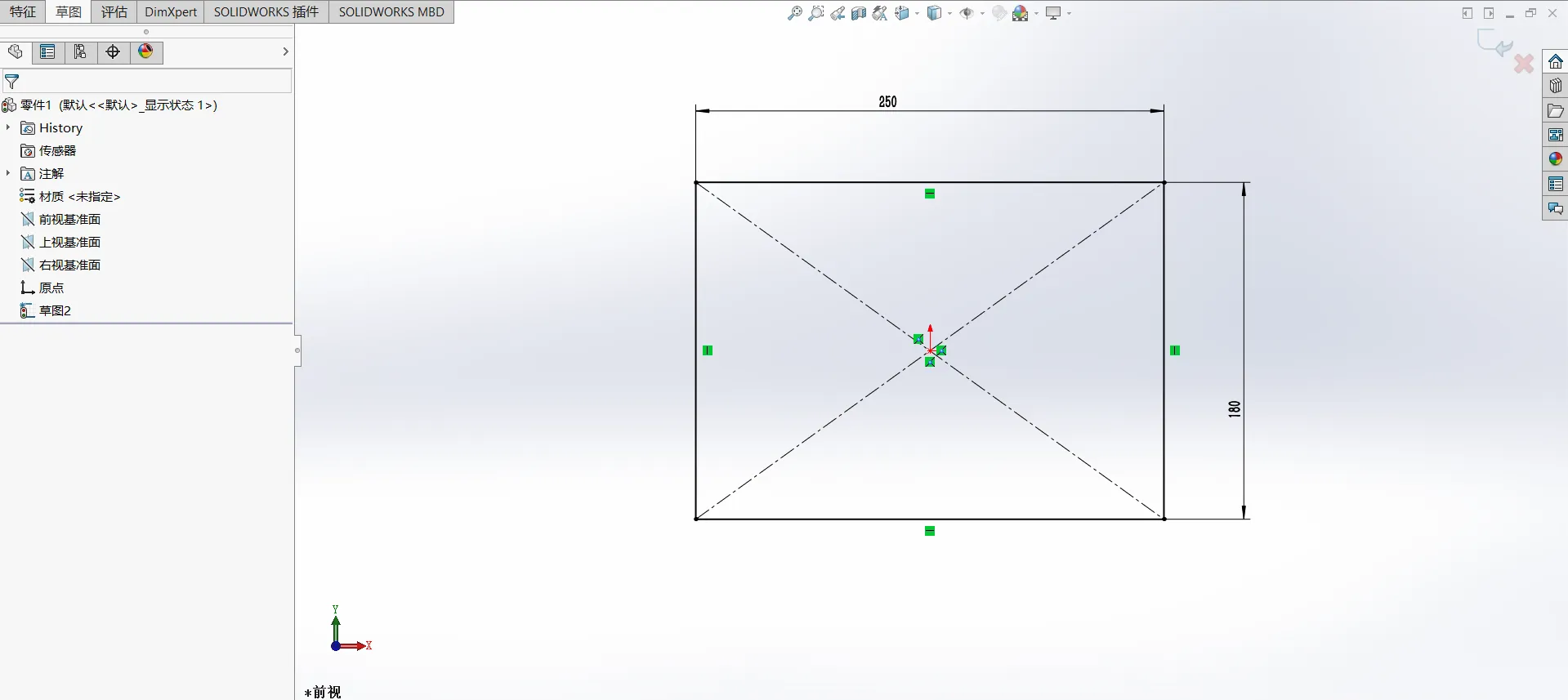This screenshot has height=700, width=1568.
Task: Open the Design Library task pane icon
Action: tap(1555, 86)
